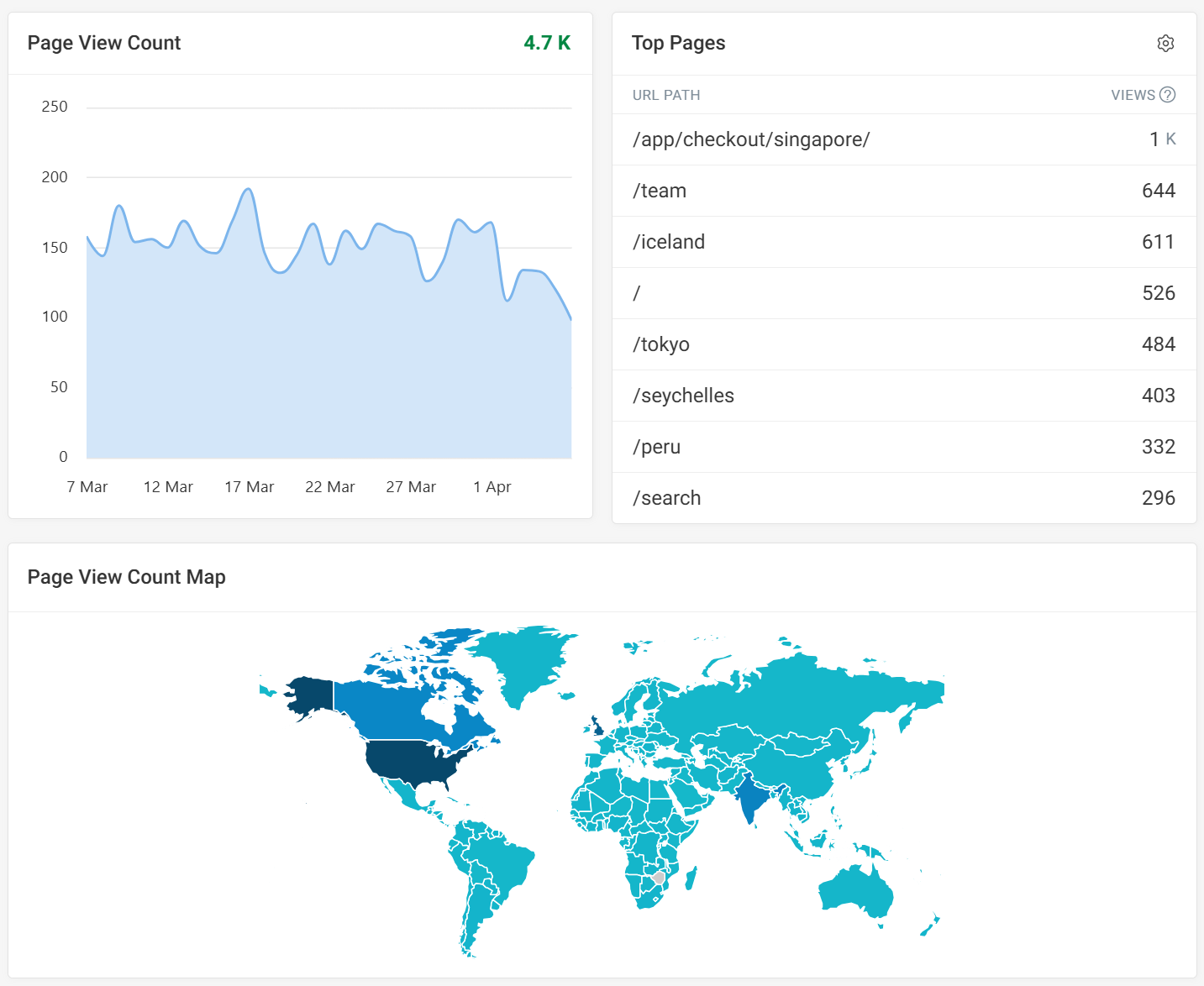Sort by the VIEWS column header
The image size is (1204, 986).
point(1133,95)
